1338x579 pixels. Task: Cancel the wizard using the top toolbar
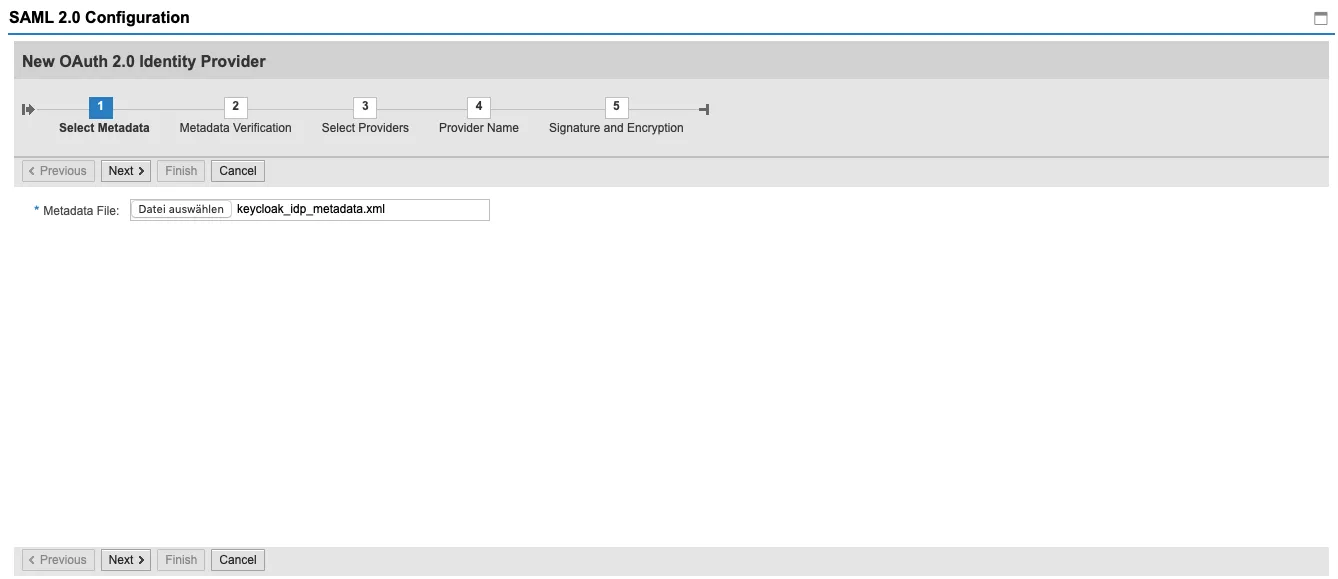(x=238, y=171)
